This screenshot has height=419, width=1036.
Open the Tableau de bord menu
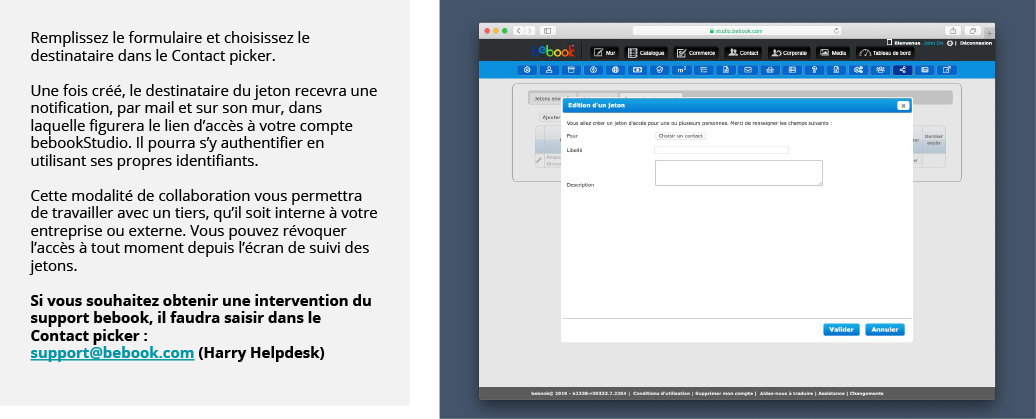885,53
